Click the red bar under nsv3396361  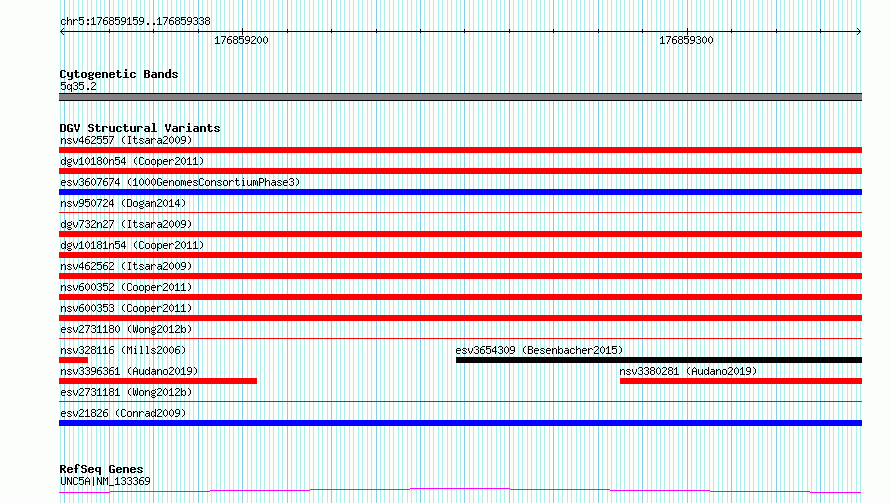(158, 381)
